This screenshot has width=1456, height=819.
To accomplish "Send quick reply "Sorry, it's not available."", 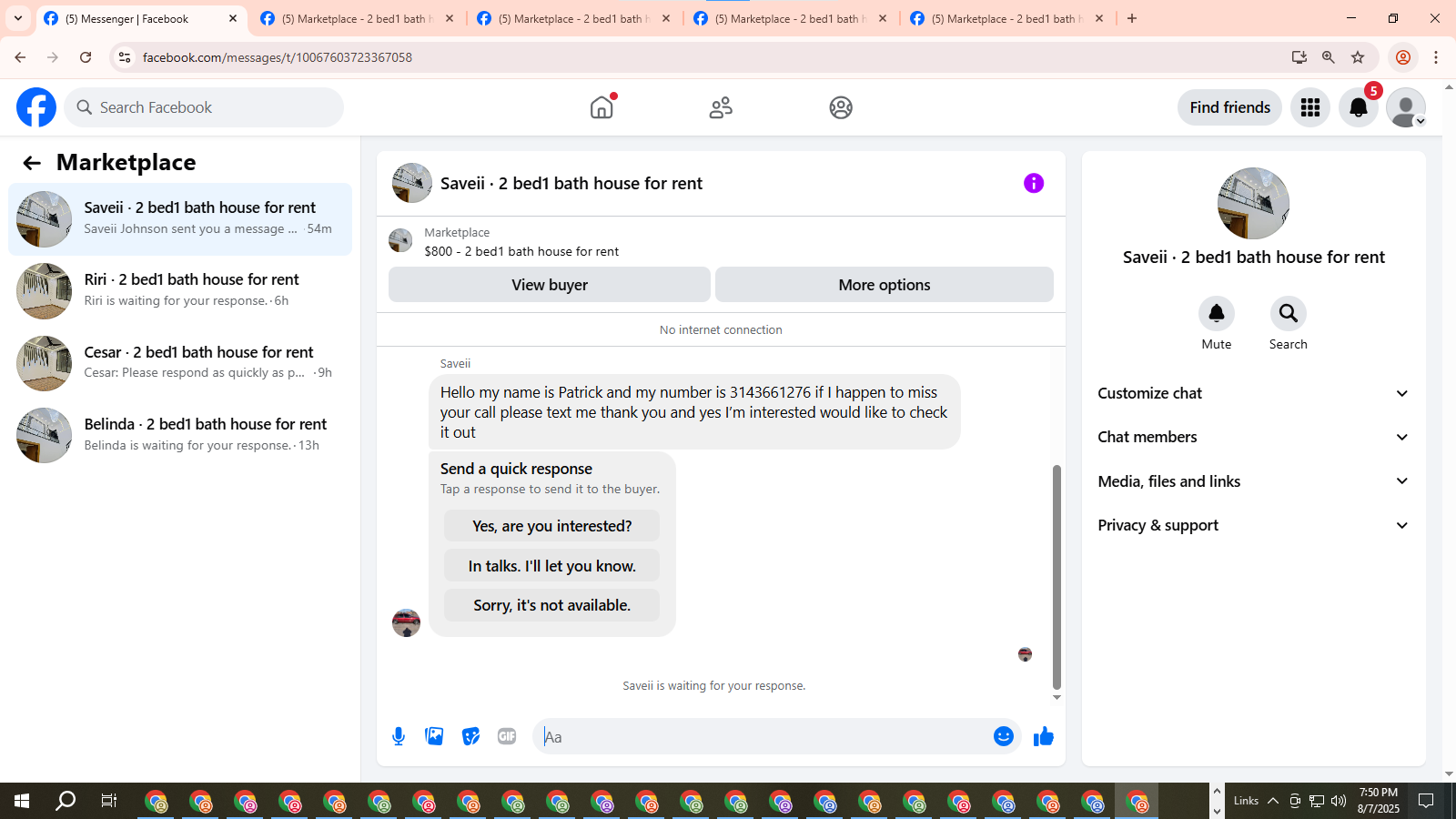I will click(x=551, y=605).
